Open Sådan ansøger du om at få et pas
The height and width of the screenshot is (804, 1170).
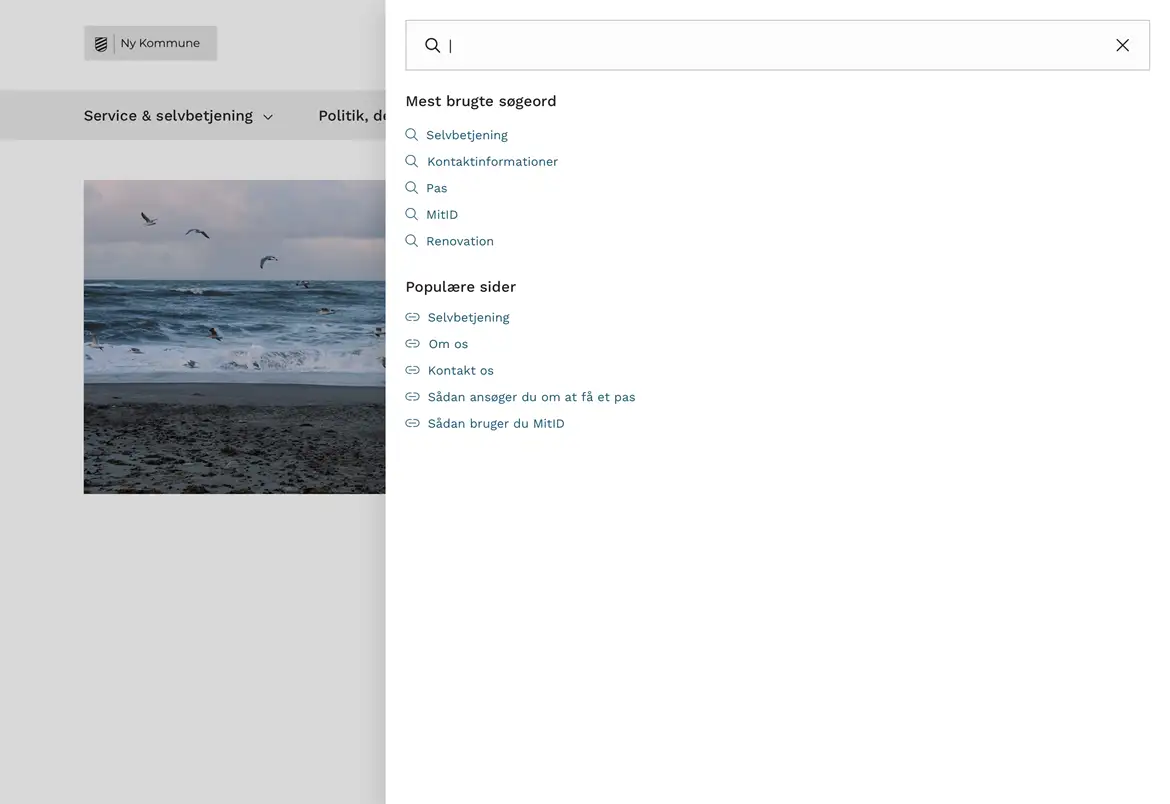pyautogui.click(x=531, y=397)
